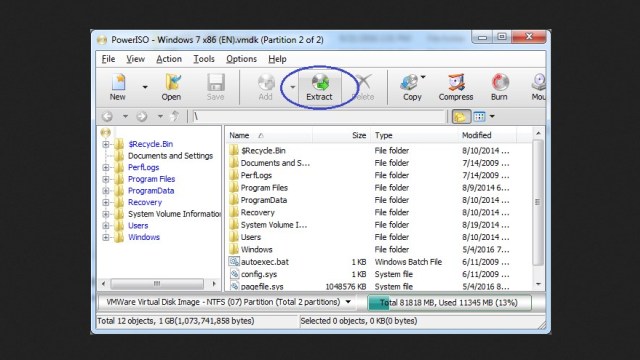640x360 pixels.
Task: Click the Up one level icon
Action: pyautogui.click(x=175, y=117)
